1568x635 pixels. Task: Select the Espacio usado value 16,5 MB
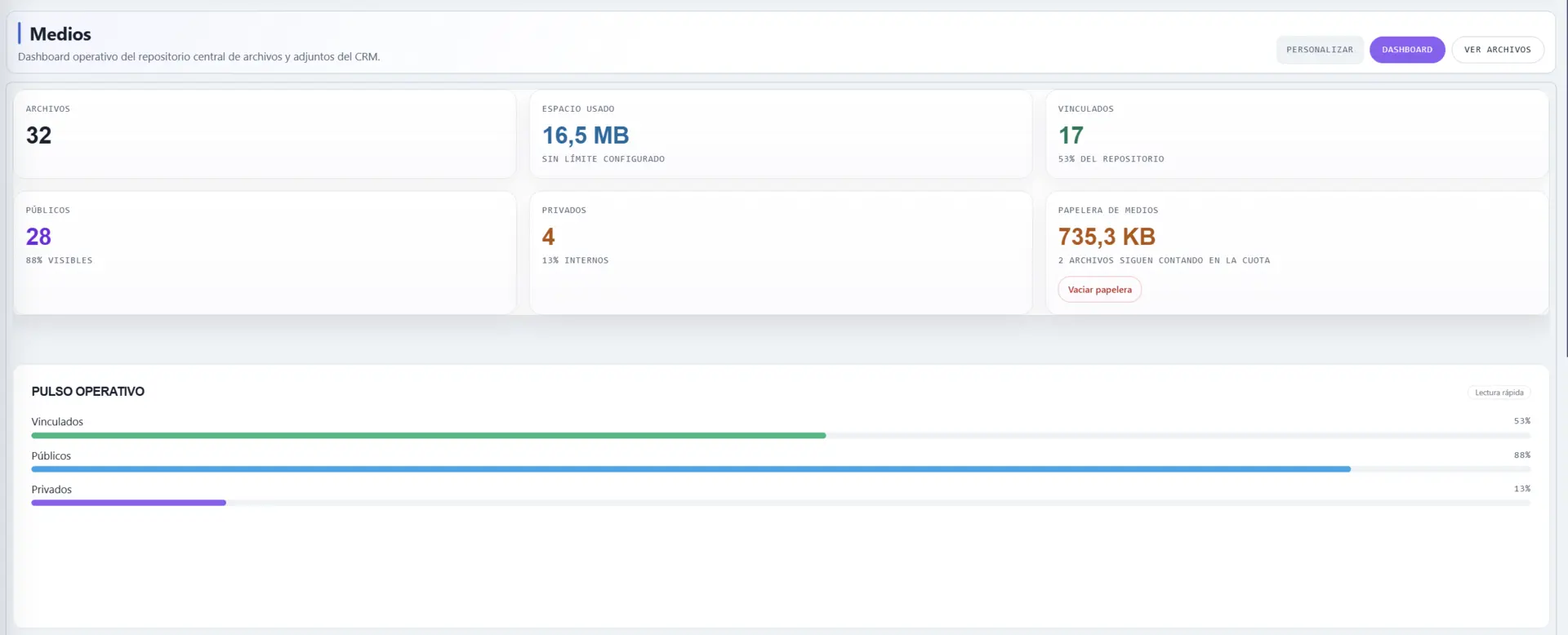(x=586, y=135)
